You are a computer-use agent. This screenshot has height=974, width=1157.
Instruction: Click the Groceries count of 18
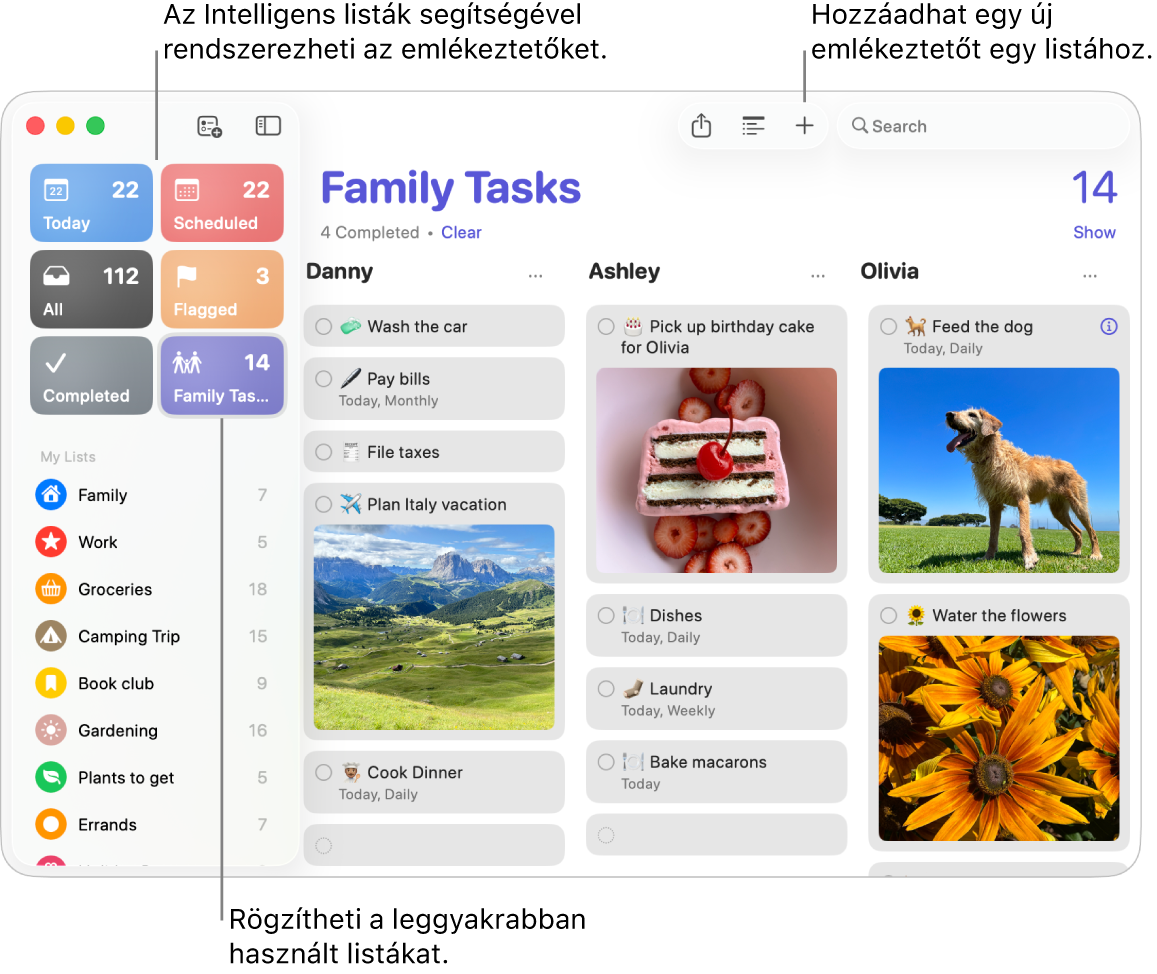[x=258, y=590]
